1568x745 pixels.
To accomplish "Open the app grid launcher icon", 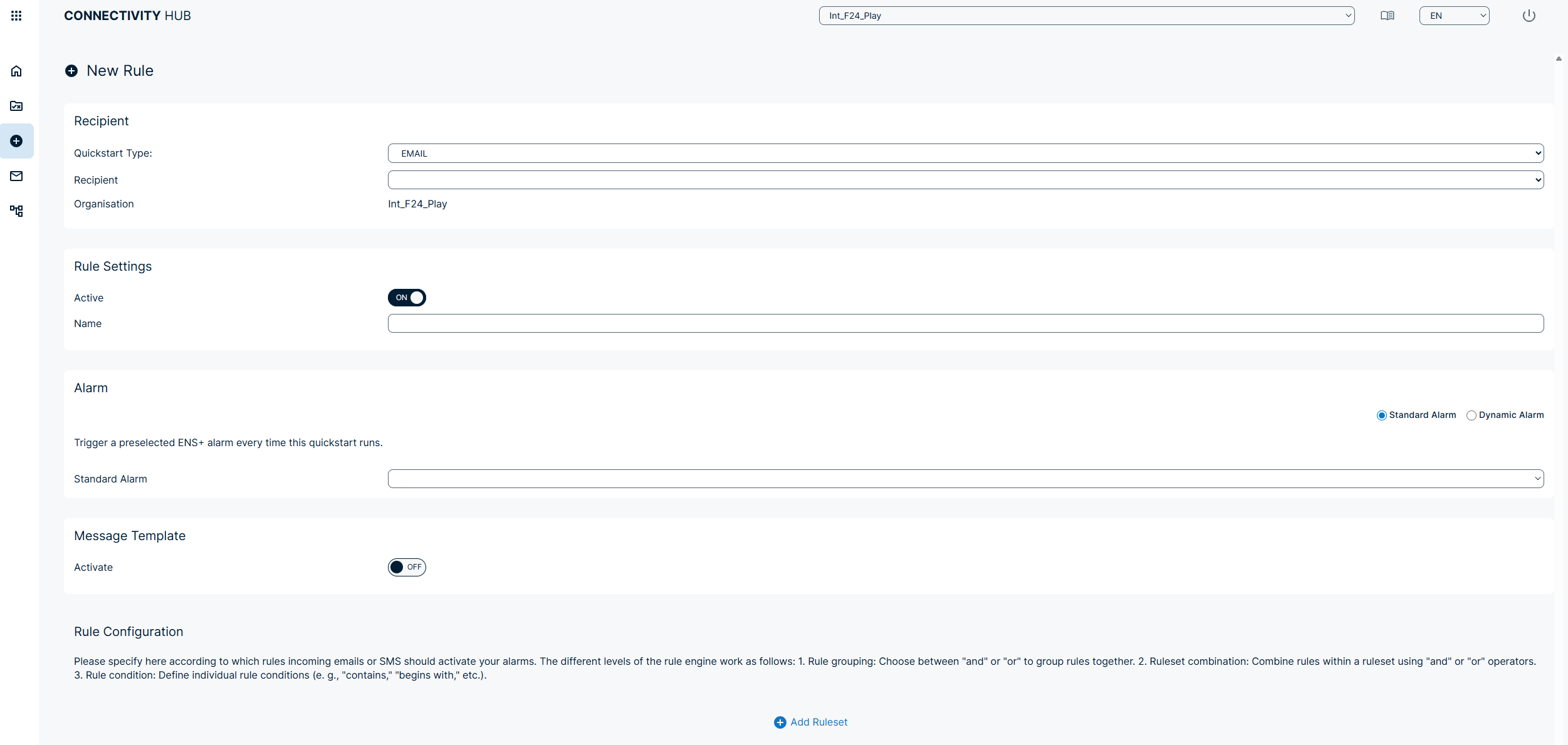I will pyautogui.click(x=16, y=16).
